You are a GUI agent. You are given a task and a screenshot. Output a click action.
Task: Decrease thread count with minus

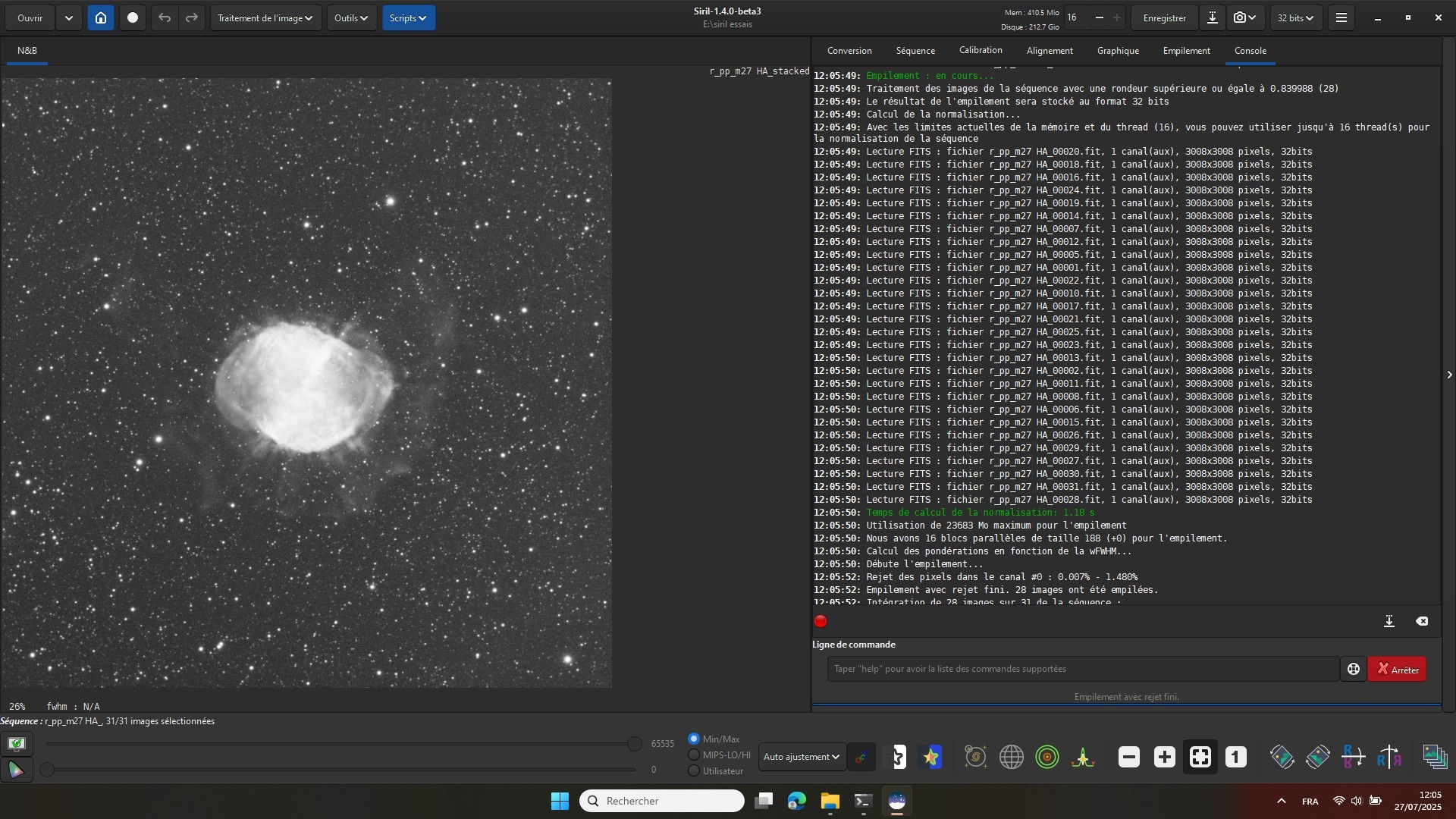tap(1100, 17)
